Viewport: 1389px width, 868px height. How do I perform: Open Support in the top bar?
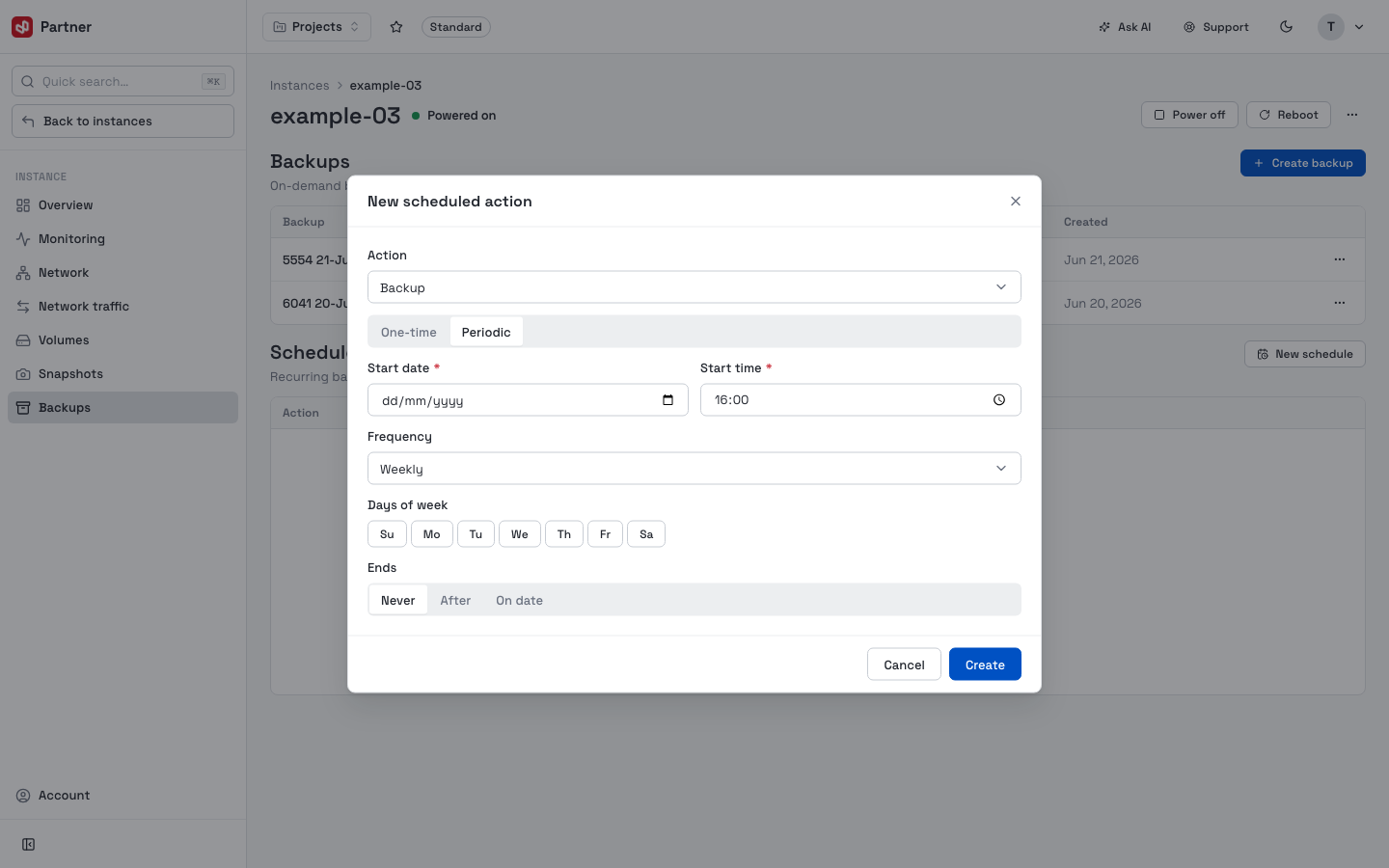tap(1216, 27)
